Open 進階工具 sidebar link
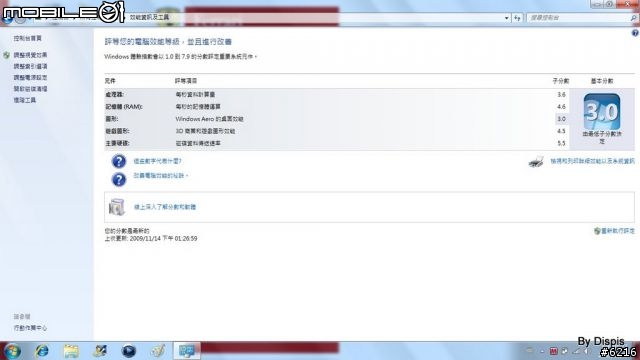The height and width of the screenshot is (360, 640). tap(24, 100)
